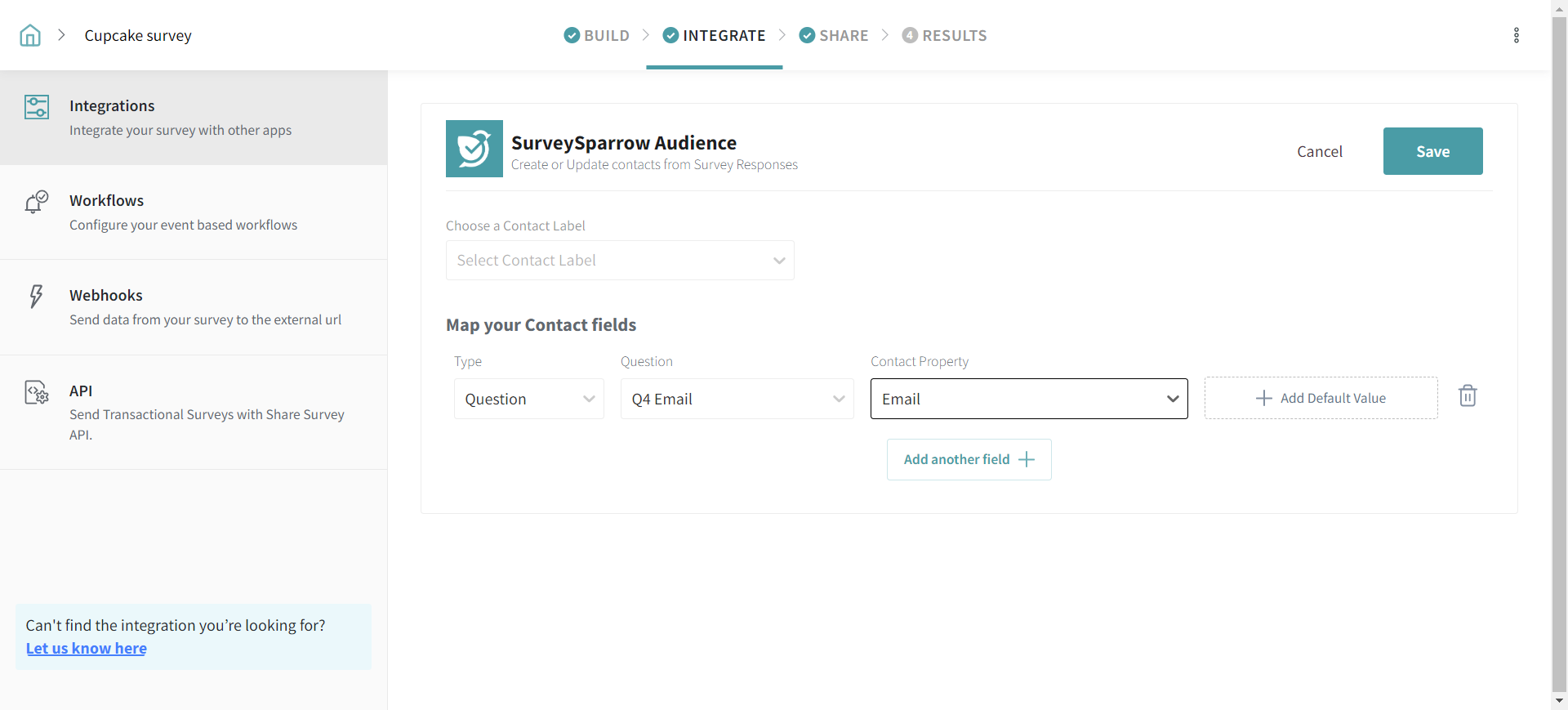Open the Type dropdown showing Question
This screenshot has height=710, width=1568.
(x=528, y=399)
